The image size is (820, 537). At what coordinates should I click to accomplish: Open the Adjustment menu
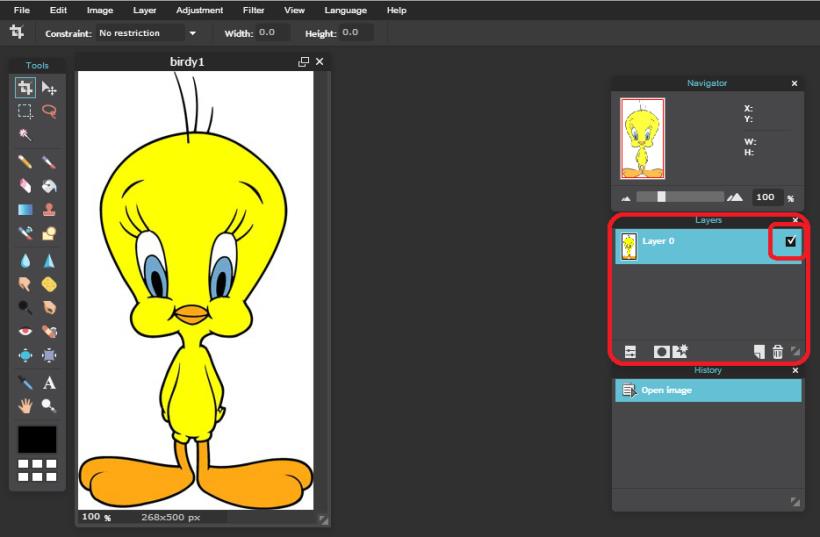(x=199, y=10)
